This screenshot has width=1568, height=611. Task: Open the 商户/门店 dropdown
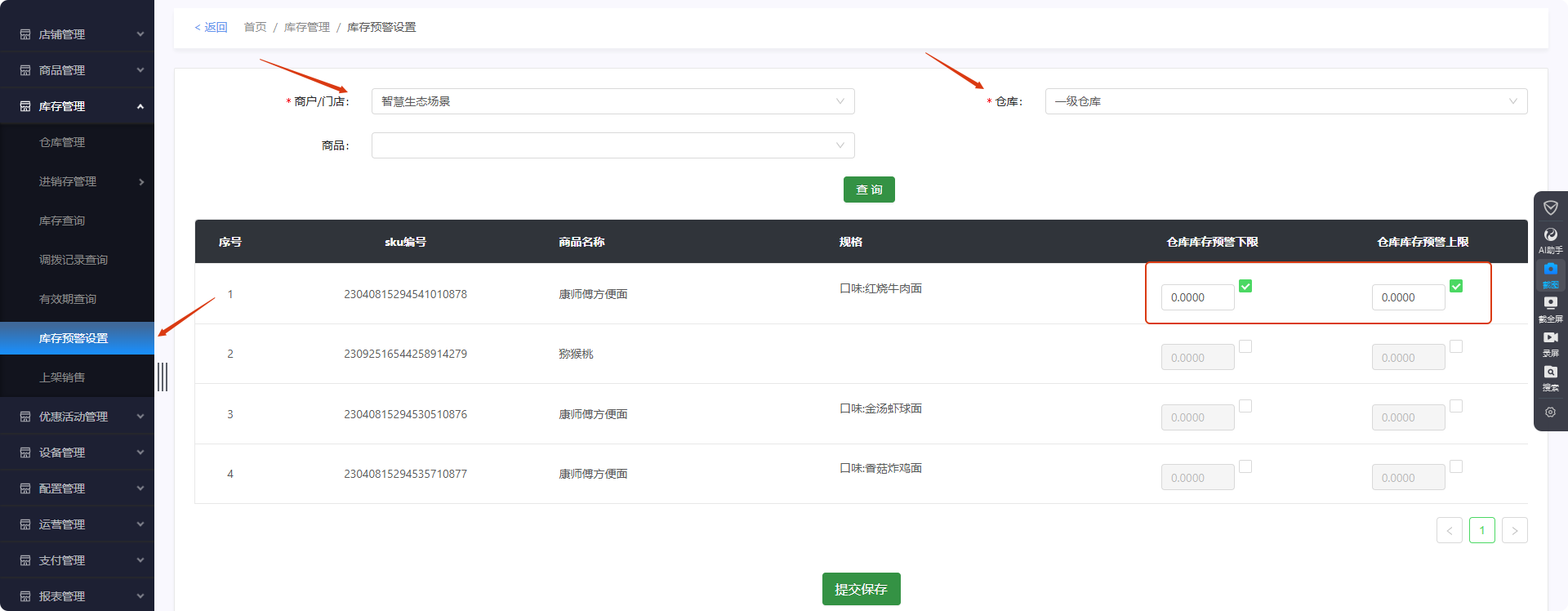click(612, 101)
